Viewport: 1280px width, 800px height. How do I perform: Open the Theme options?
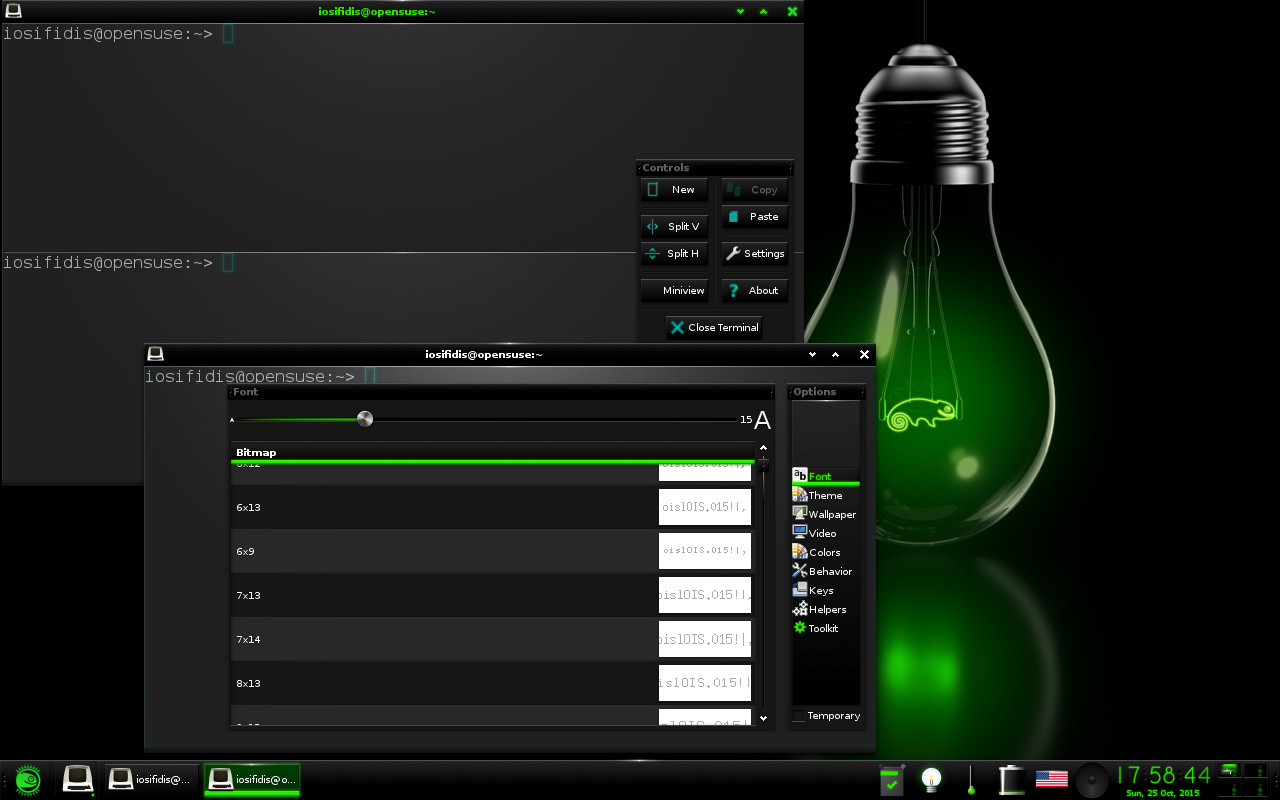point(824,496)
